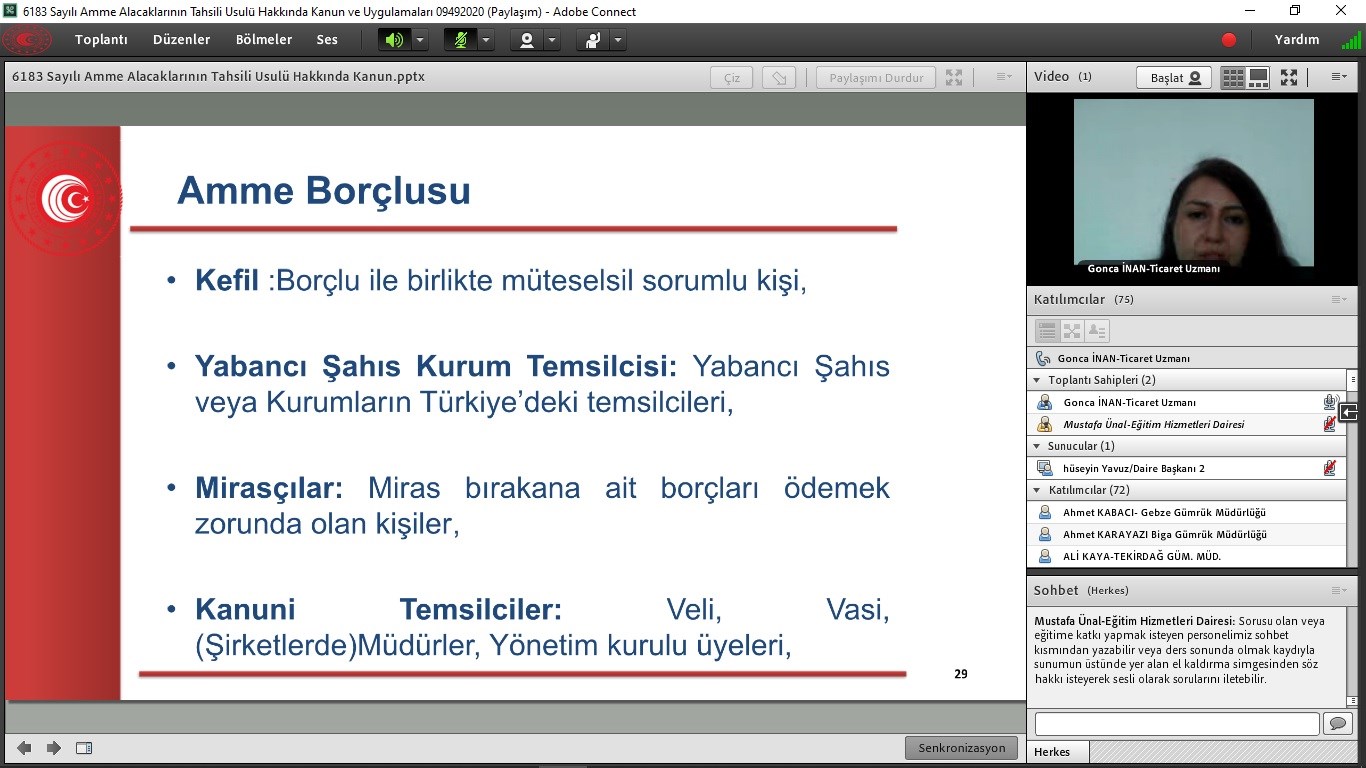Open share pod options menu

point(1004,77)
